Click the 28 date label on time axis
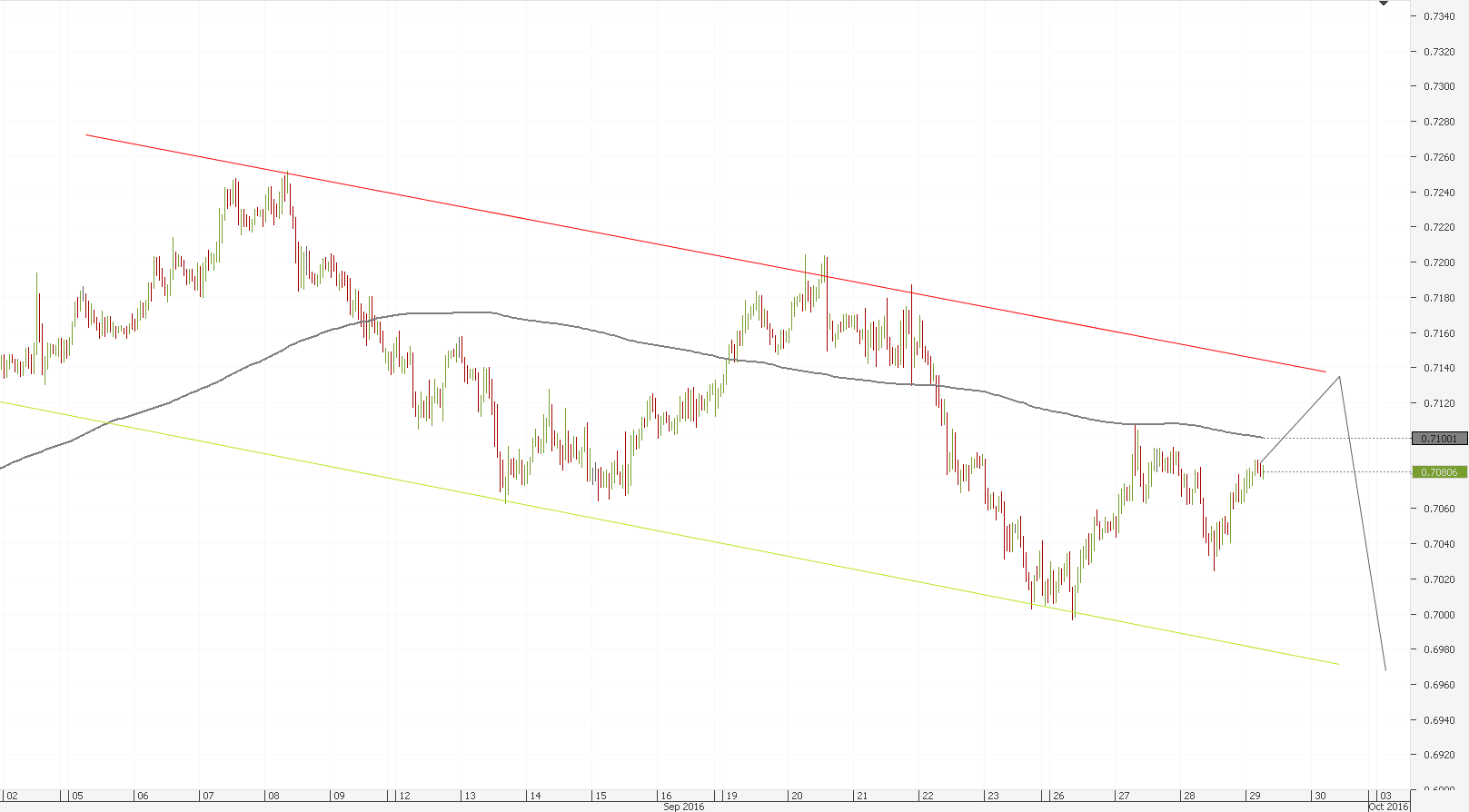Screen dimensions: 1469x812 pos(1189,796)
